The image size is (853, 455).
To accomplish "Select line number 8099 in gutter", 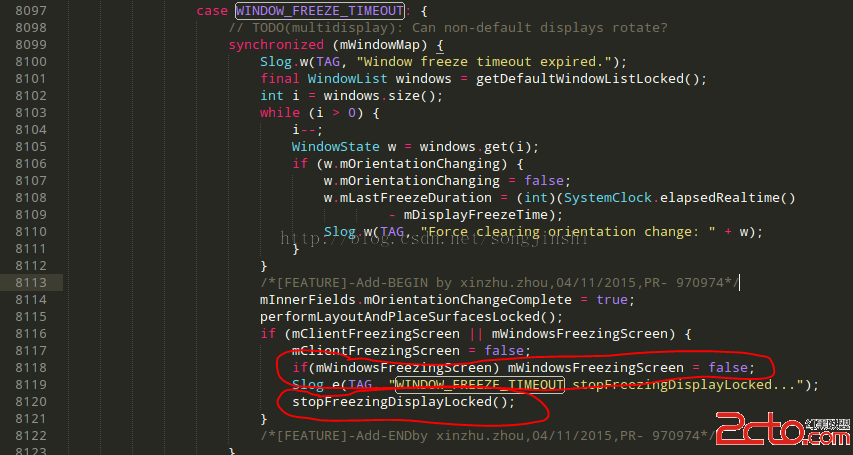I will point(31,45).
